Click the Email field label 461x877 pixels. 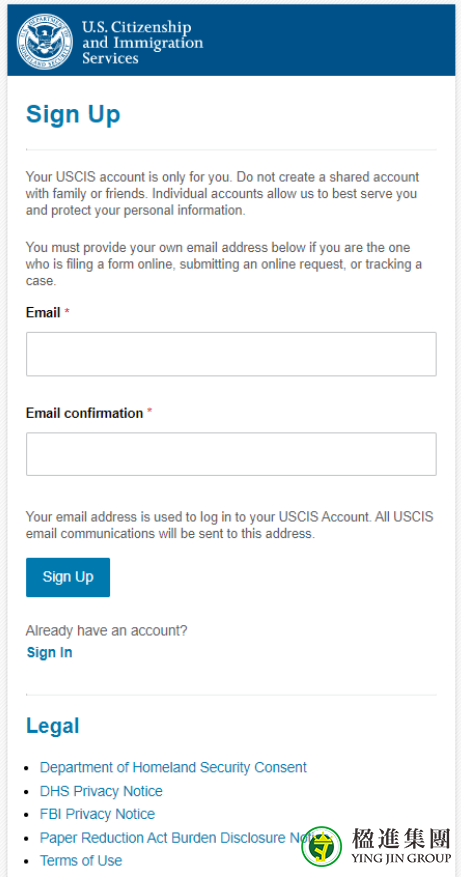point(43,313)
